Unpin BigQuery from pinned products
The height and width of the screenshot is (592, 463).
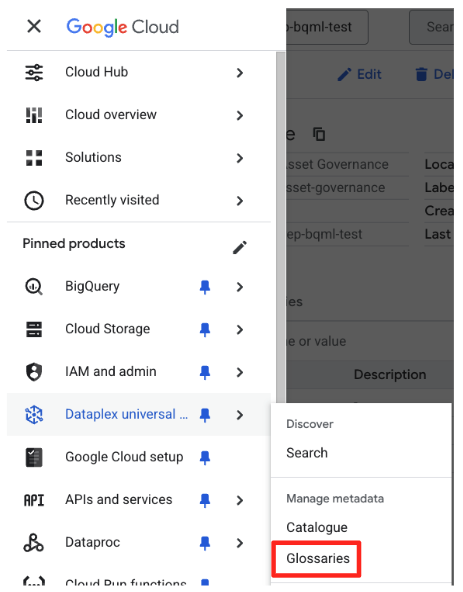point(205,287)
